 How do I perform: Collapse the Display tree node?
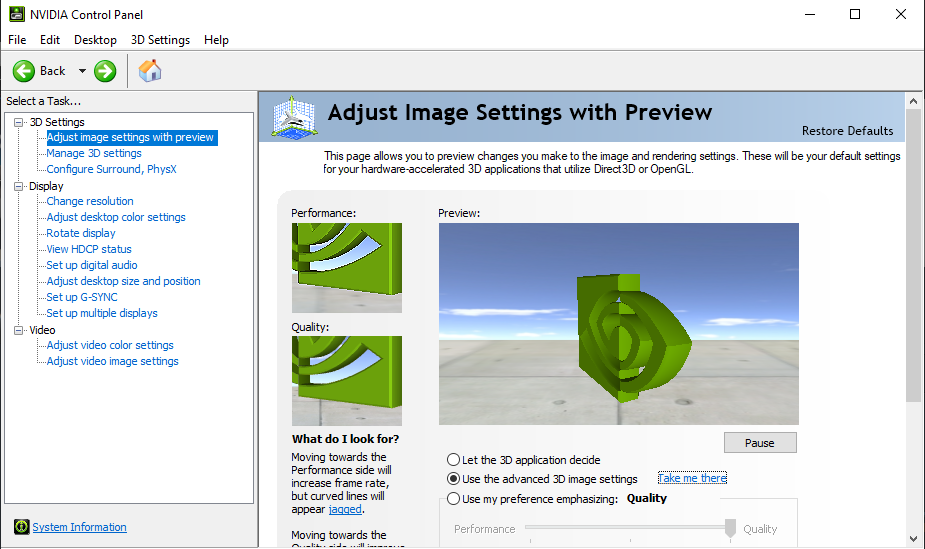[19, 186]
